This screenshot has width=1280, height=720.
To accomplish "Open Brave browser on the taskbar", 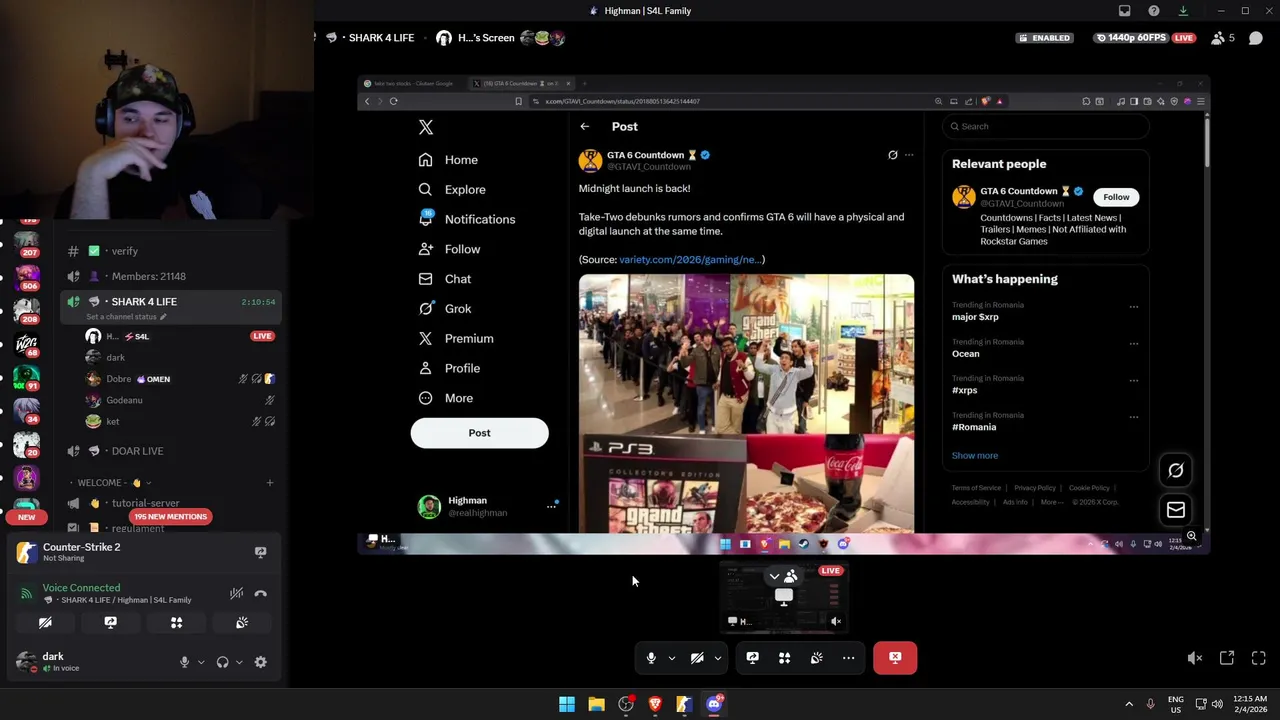I will pyautogui.click(x=655, y=704).
